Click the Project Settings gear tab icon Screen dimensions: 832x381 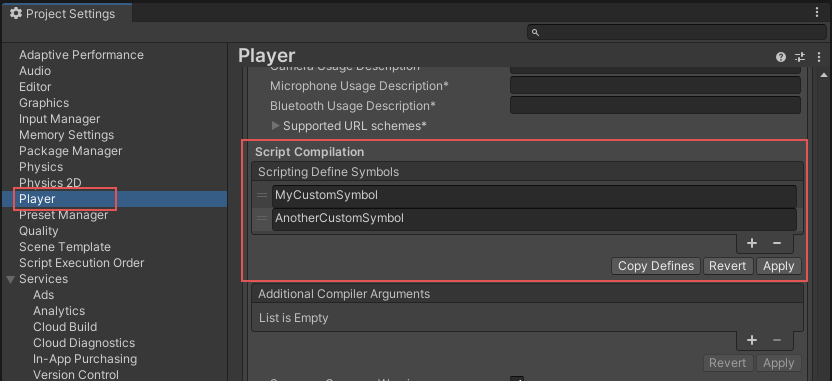click(16, 14)
